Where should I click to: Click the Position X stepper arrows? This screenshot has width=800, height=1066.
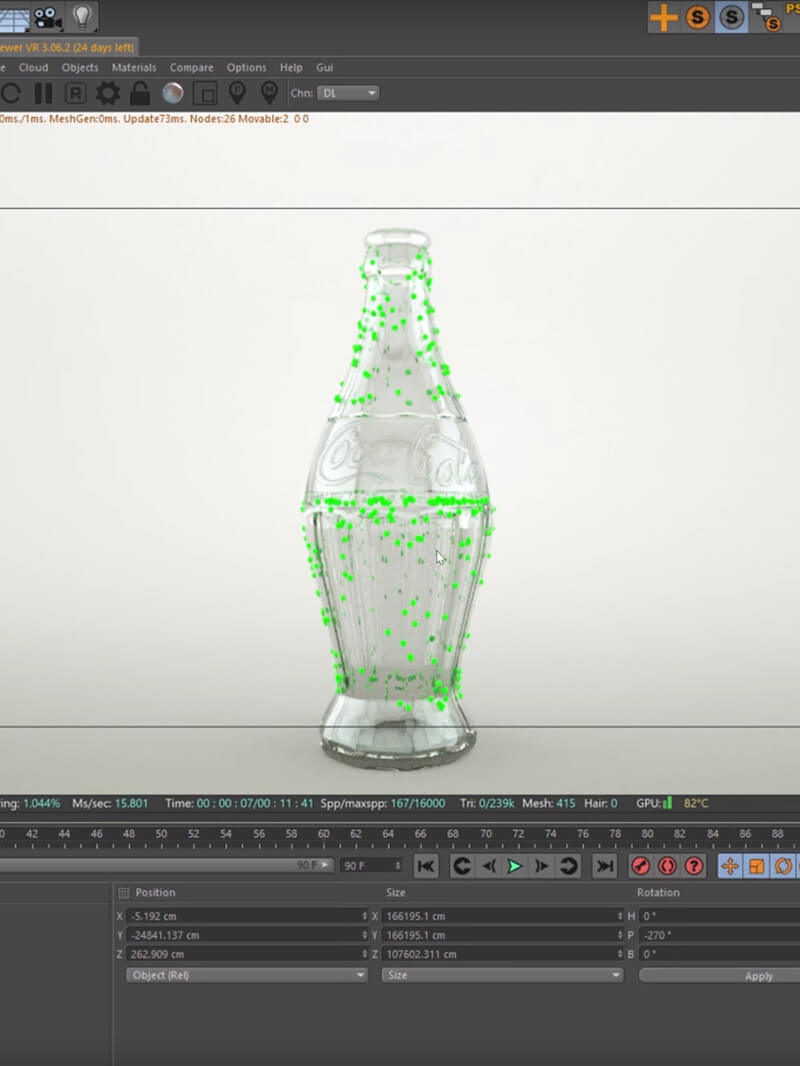364,916
